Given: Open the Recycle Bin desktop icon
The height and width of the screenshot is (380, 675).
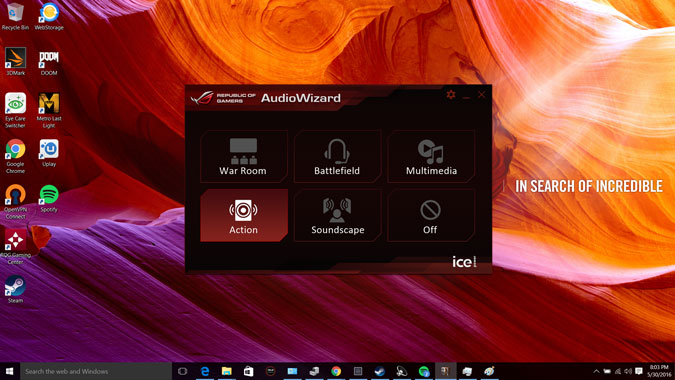Looking at the screenshot, I should click(15, 17).
